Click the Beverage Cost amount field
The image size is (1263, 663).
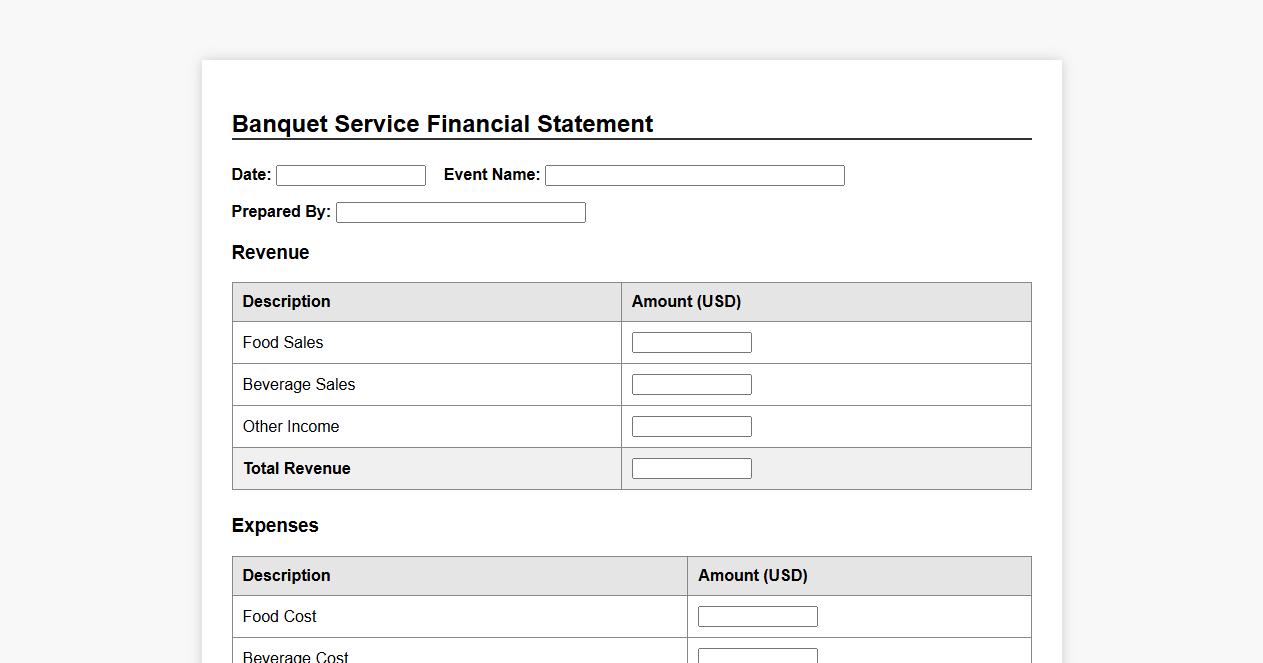[x=757, y=656]
